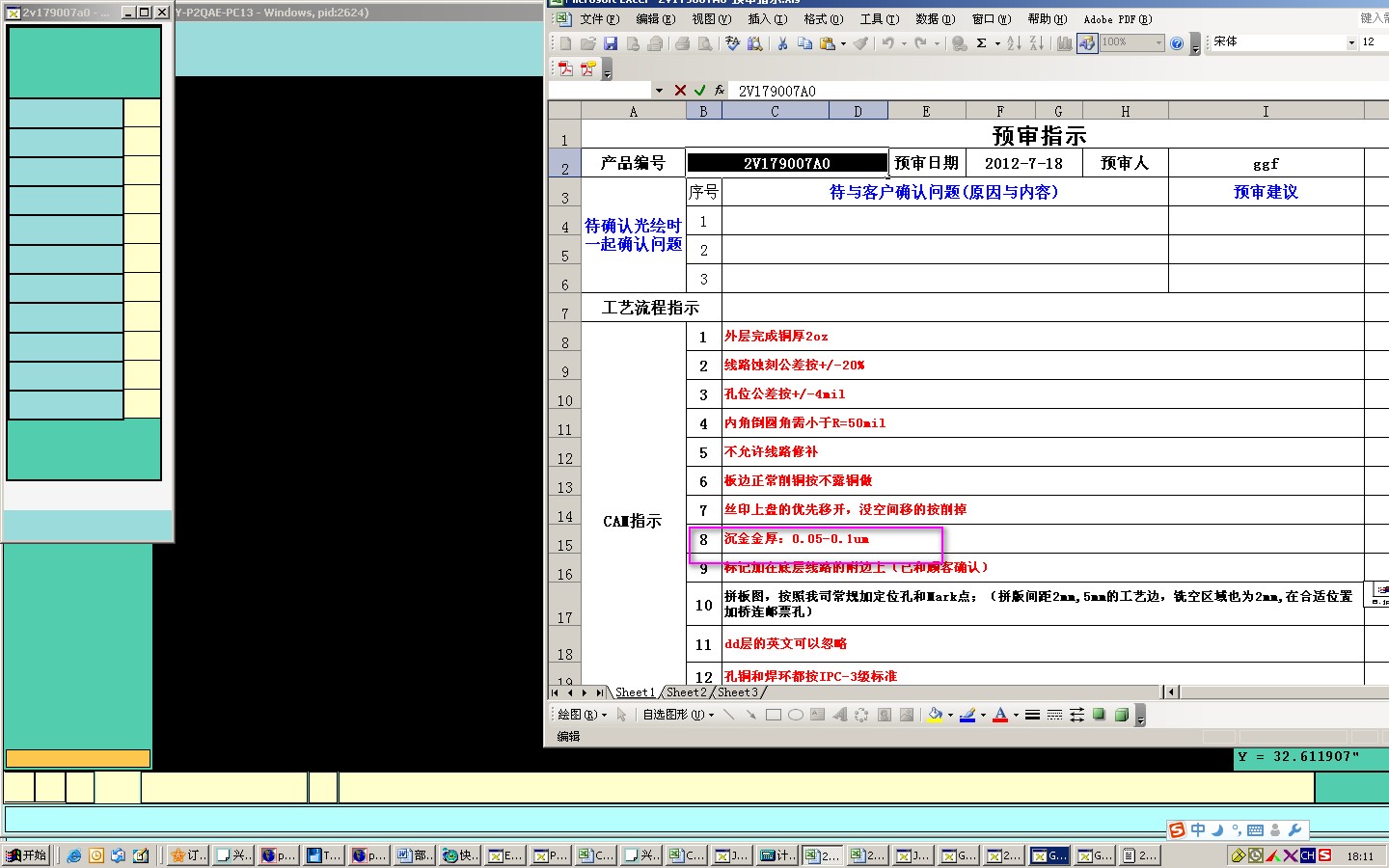Screen dimensions: 1389x868
Task: Click the Insert Function fx button
Action: tap(720, 90)
